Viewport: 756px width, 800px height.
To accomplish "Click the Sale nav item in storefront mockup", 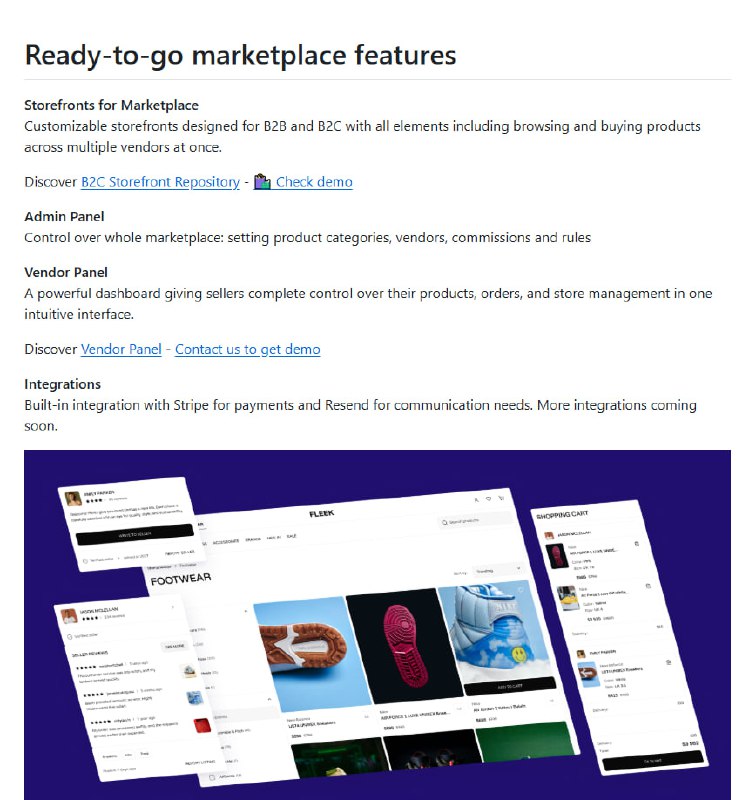I will 291,536.
